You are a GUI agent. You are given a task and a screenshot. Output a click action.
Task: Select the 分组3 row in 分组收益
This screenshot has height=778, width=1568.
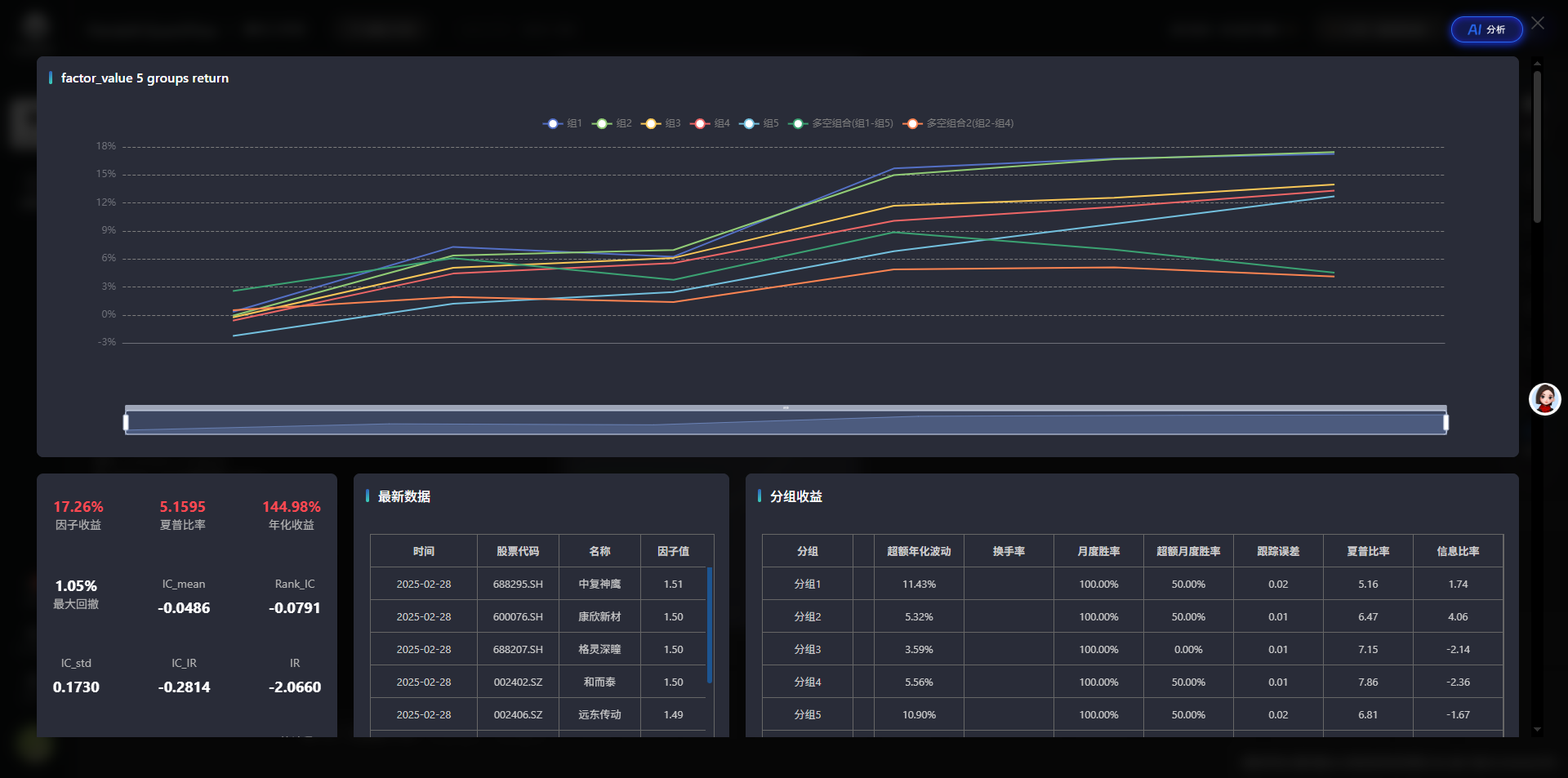(x=808, y=649)
